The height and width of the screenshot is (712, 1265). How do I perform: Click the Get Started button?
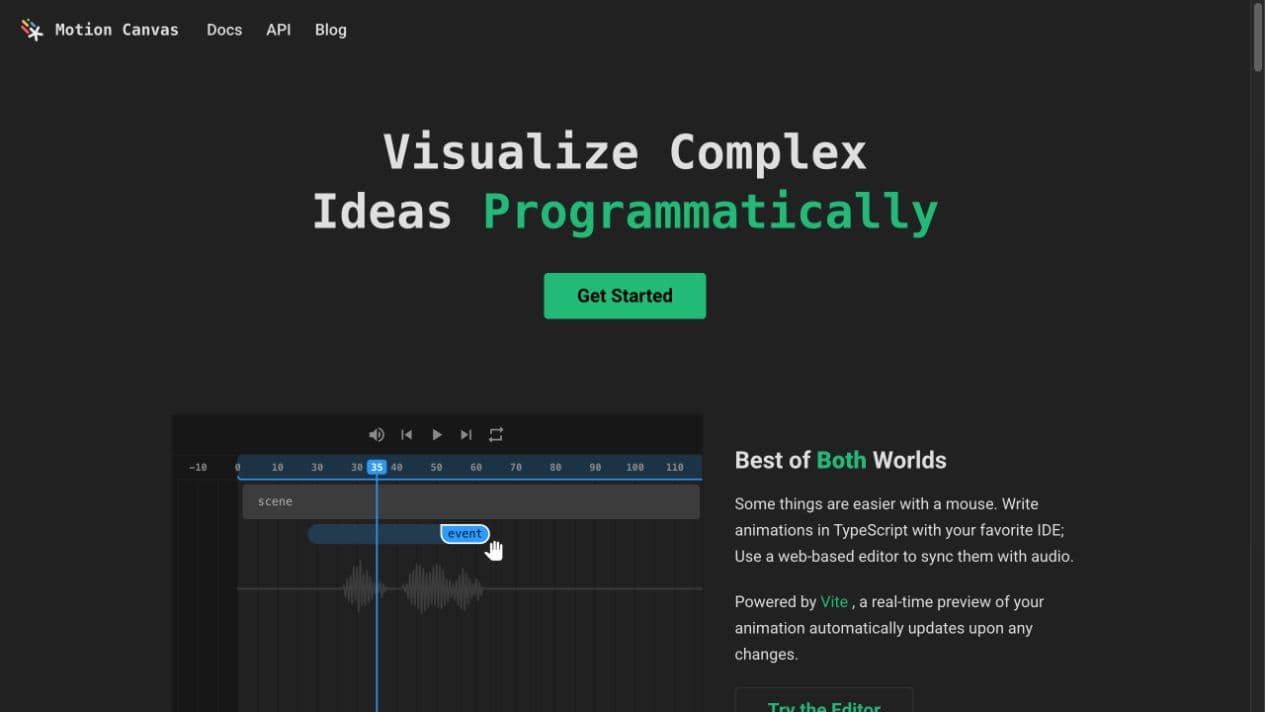pyautogui.click(x=625, y=296)
